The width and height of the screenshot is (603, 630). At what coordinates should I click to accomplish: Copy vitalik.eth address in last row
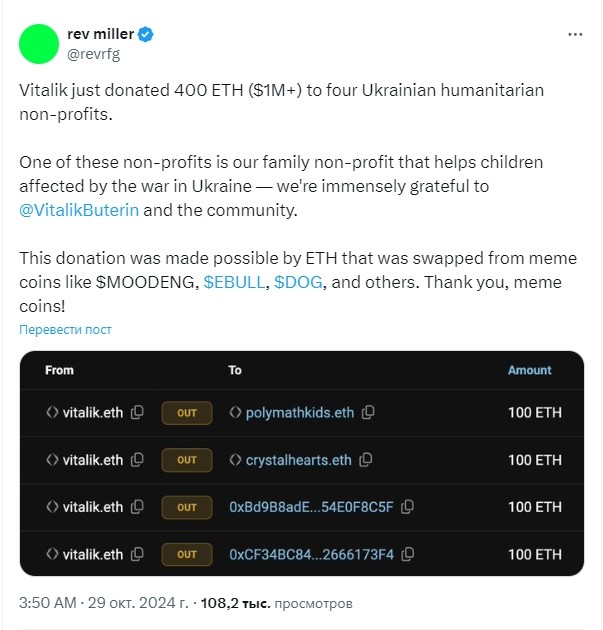pyautogui.click(x=137, y=554)
